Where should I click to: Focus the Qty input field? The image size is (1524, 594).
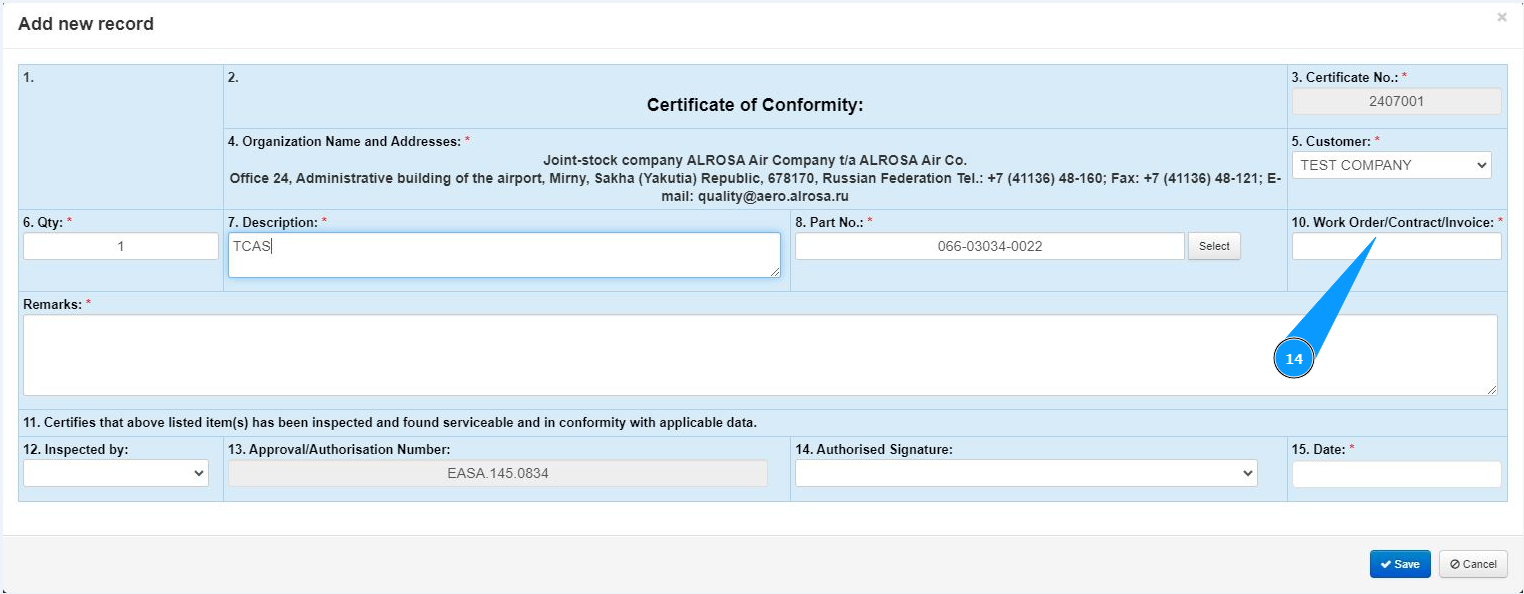click(121, 246)
